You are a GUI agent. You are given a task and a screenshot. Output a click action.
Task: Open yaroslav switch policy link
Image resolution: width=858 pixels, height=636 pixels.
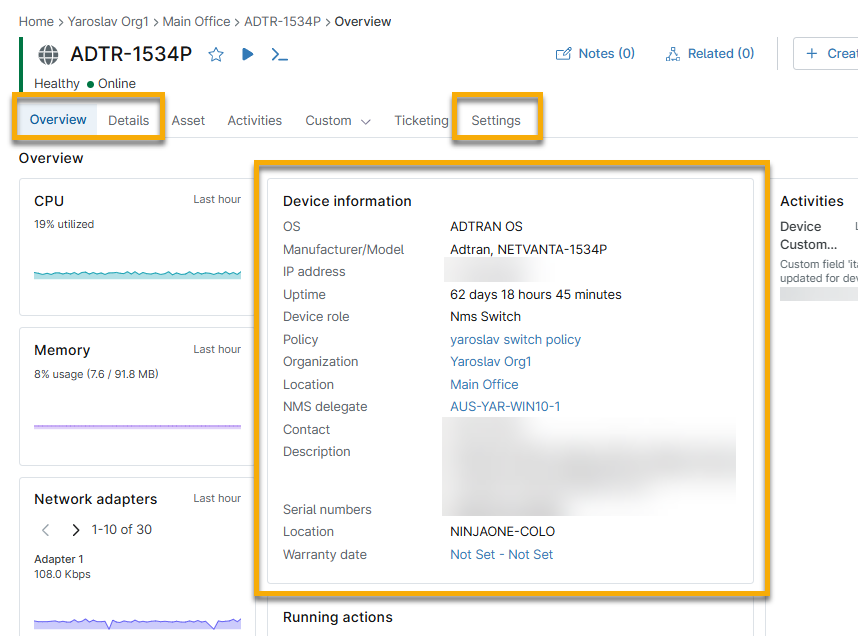[515, 340]
